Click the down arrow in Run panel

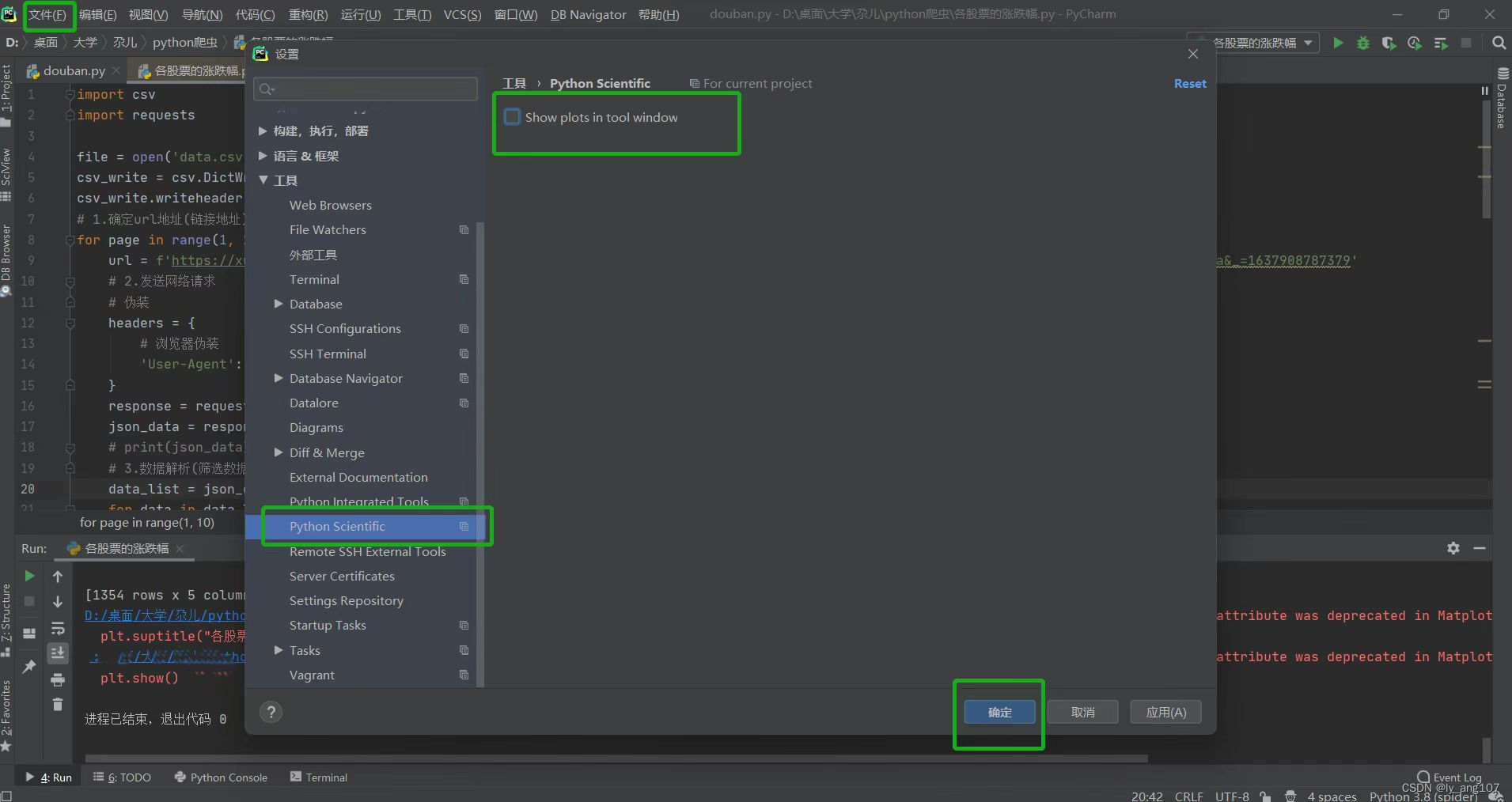(58, 602)
